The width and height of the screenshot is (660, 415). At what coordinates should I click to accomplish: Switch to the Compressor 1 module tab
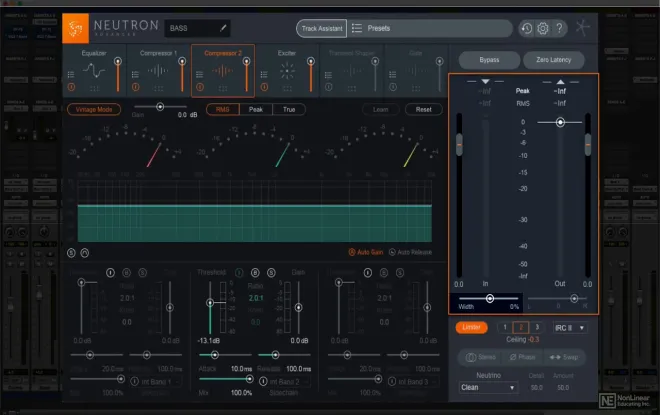(x=159, y=70)
